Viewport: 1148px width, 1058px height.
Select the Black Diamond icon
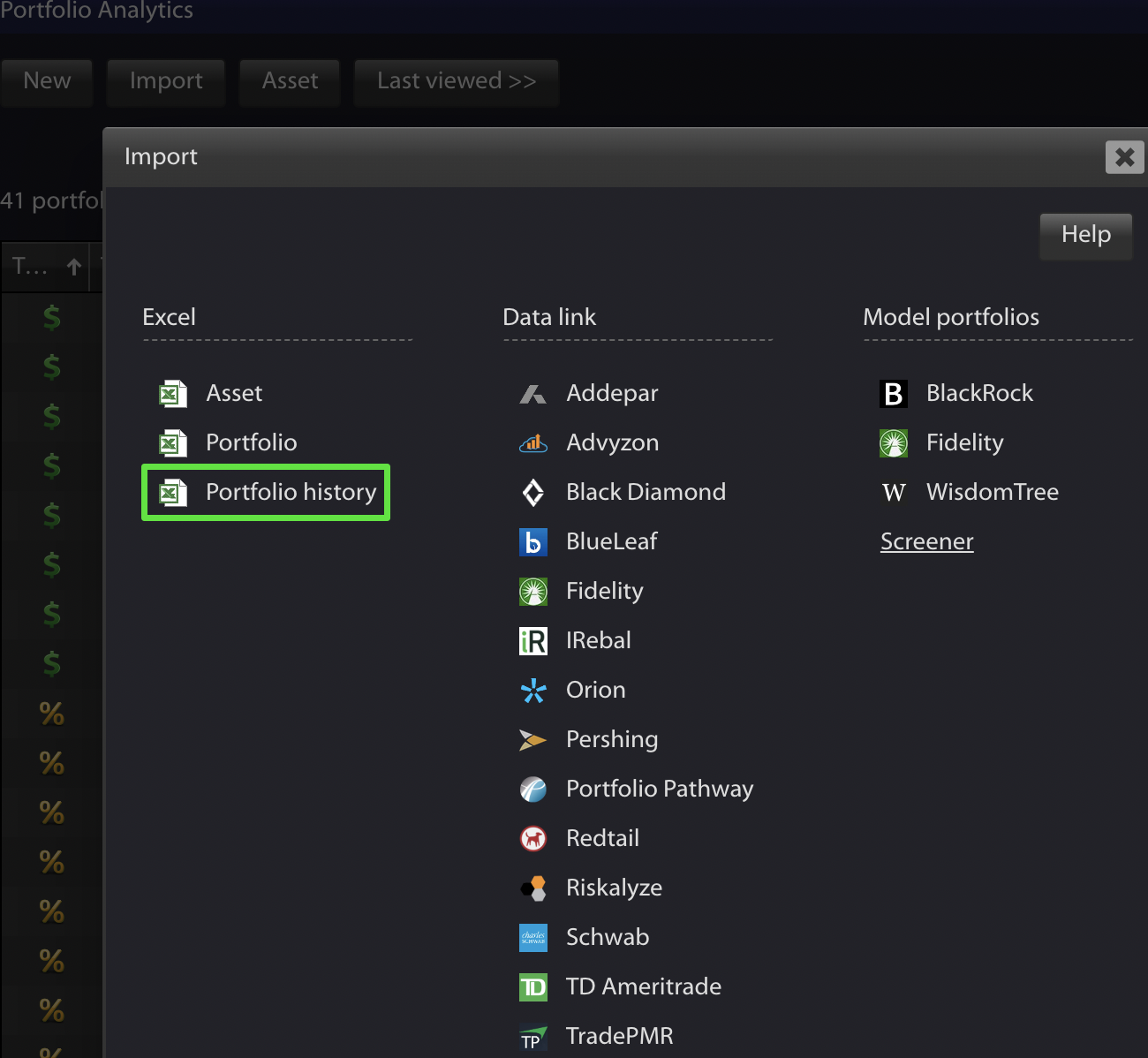(x=533, y=493)
